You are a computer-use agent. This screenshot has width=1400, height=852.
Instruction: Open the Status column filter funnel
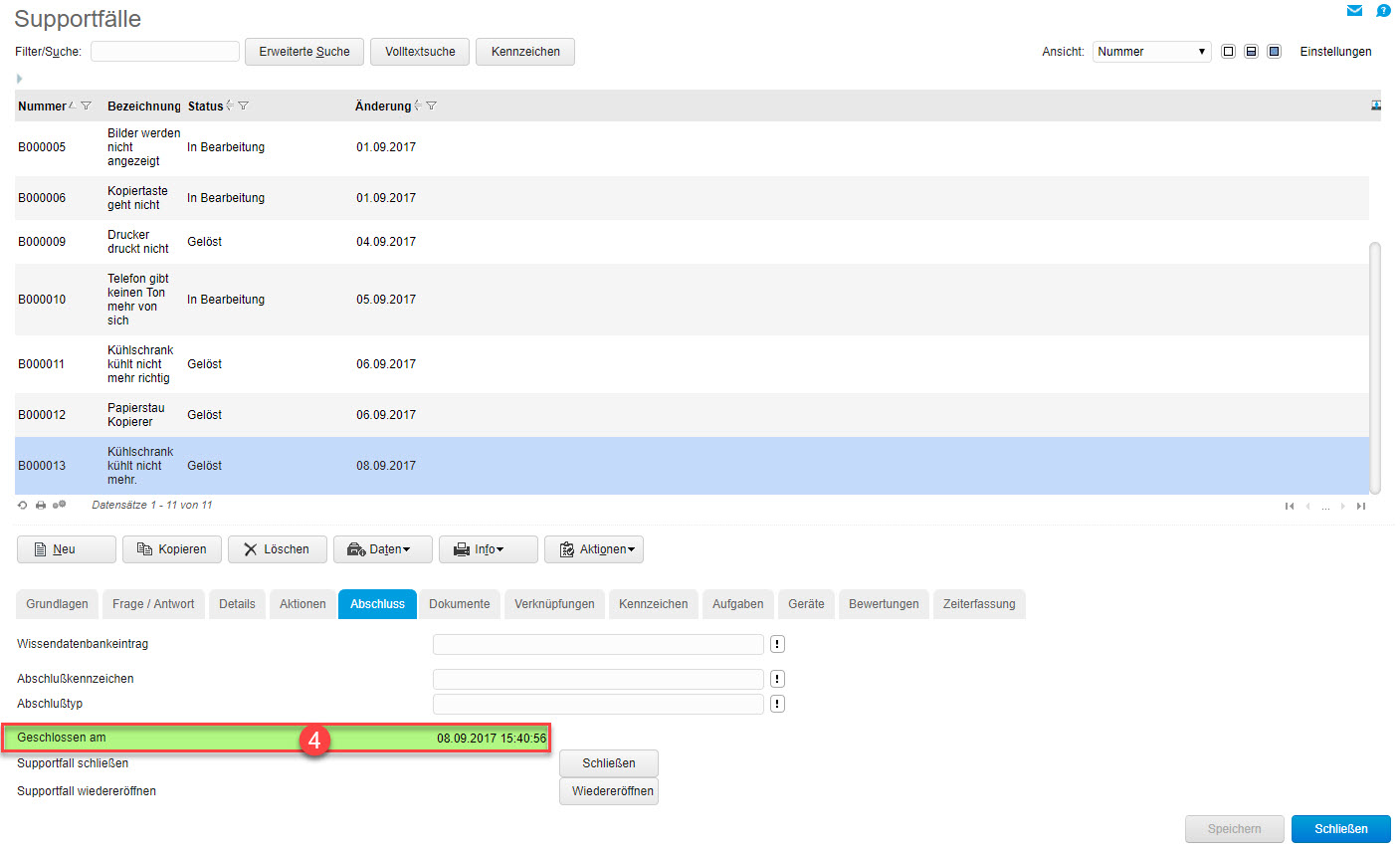[x=243, y=106]
